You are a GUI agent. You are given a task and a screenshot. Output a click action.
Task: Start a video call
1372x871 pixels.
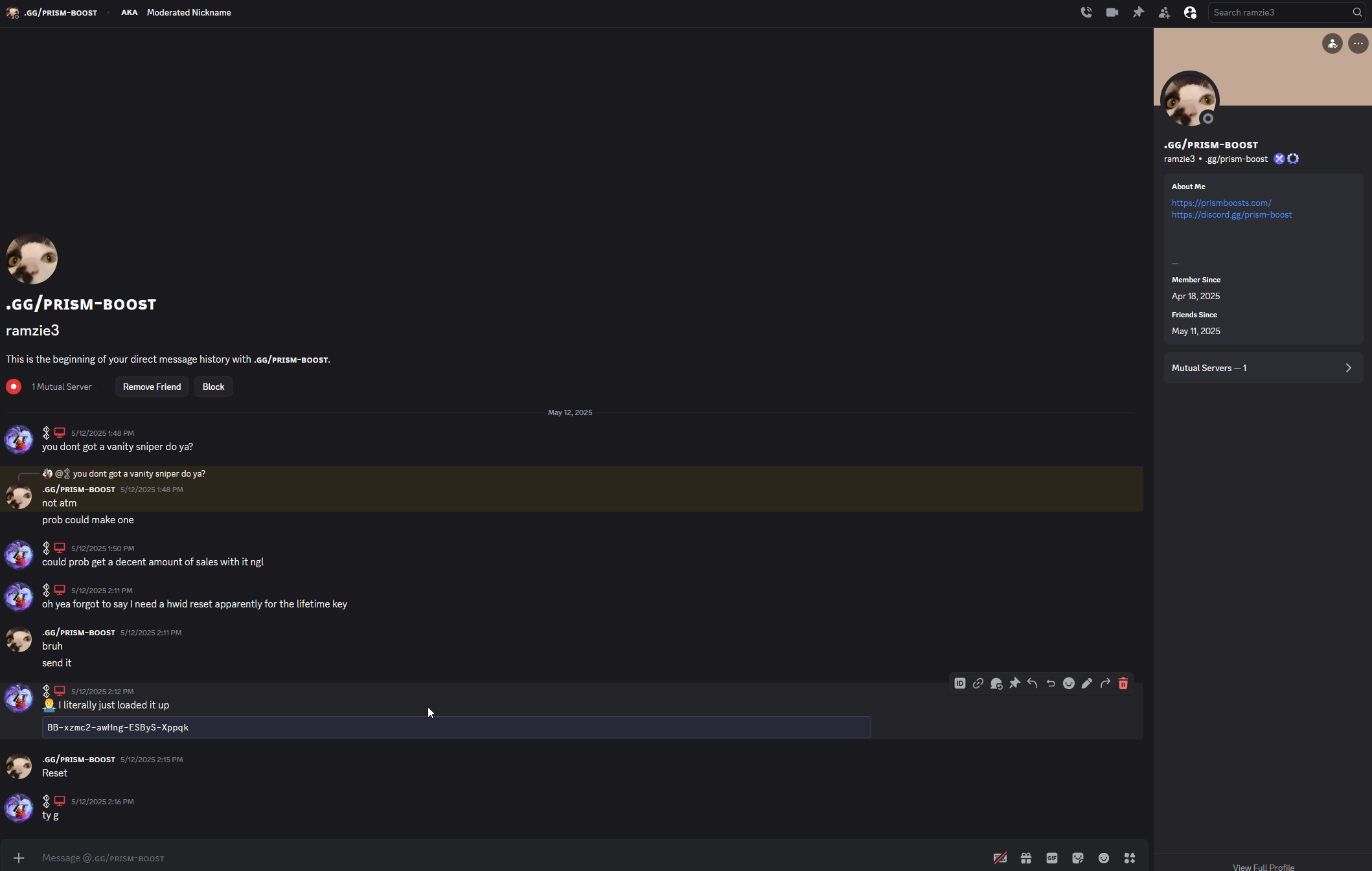coord(1112,12)
